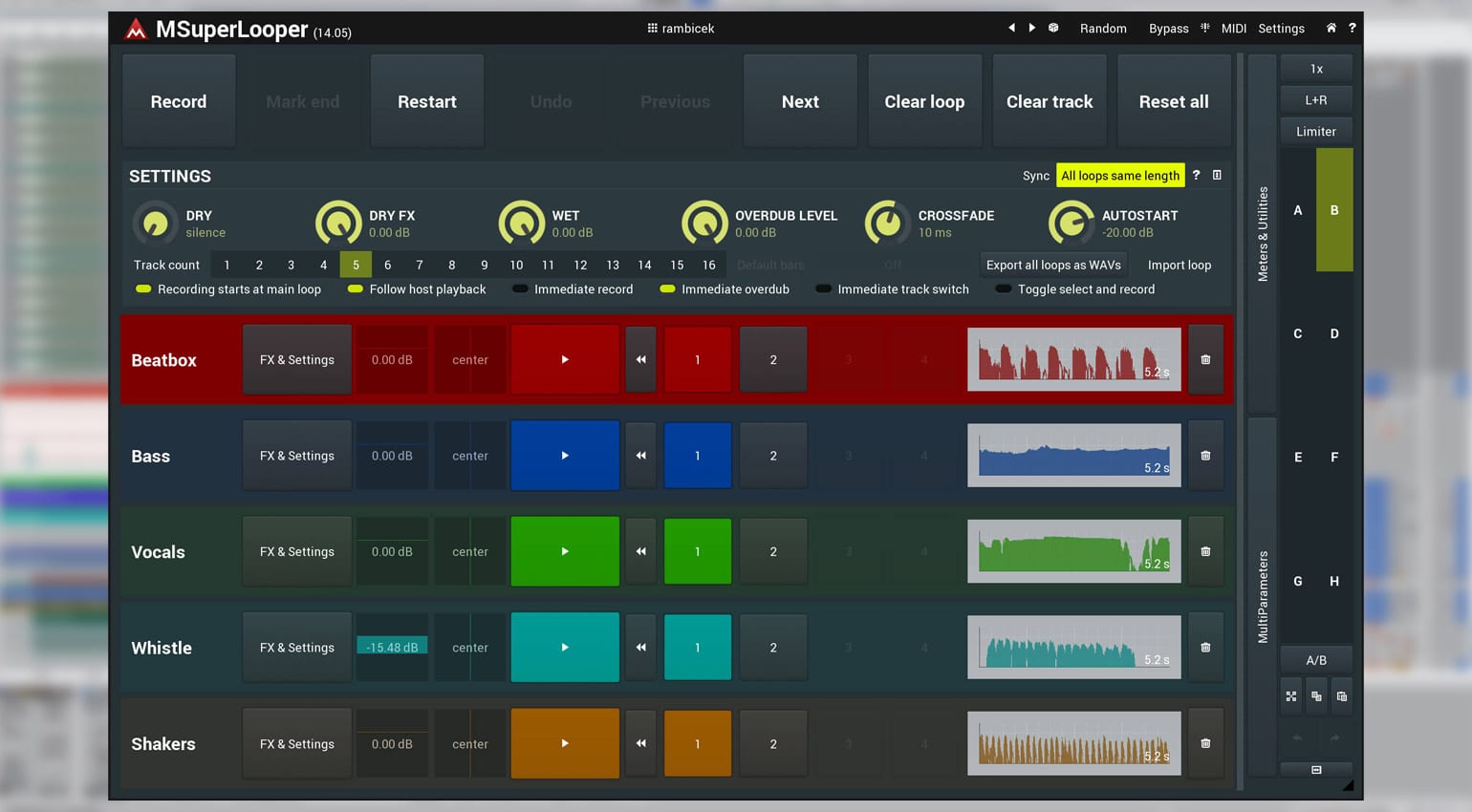Click the dice randomize icon
Screen dimensions: 1472x812
tap(1053, 28)
